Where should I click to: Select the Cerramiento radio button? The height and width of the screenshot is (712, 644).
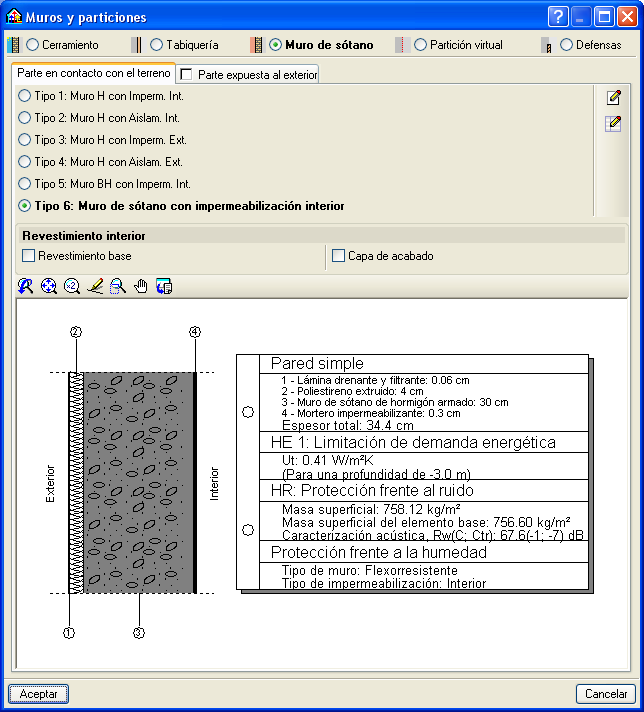pyautogui.click(x=32, y=44)
